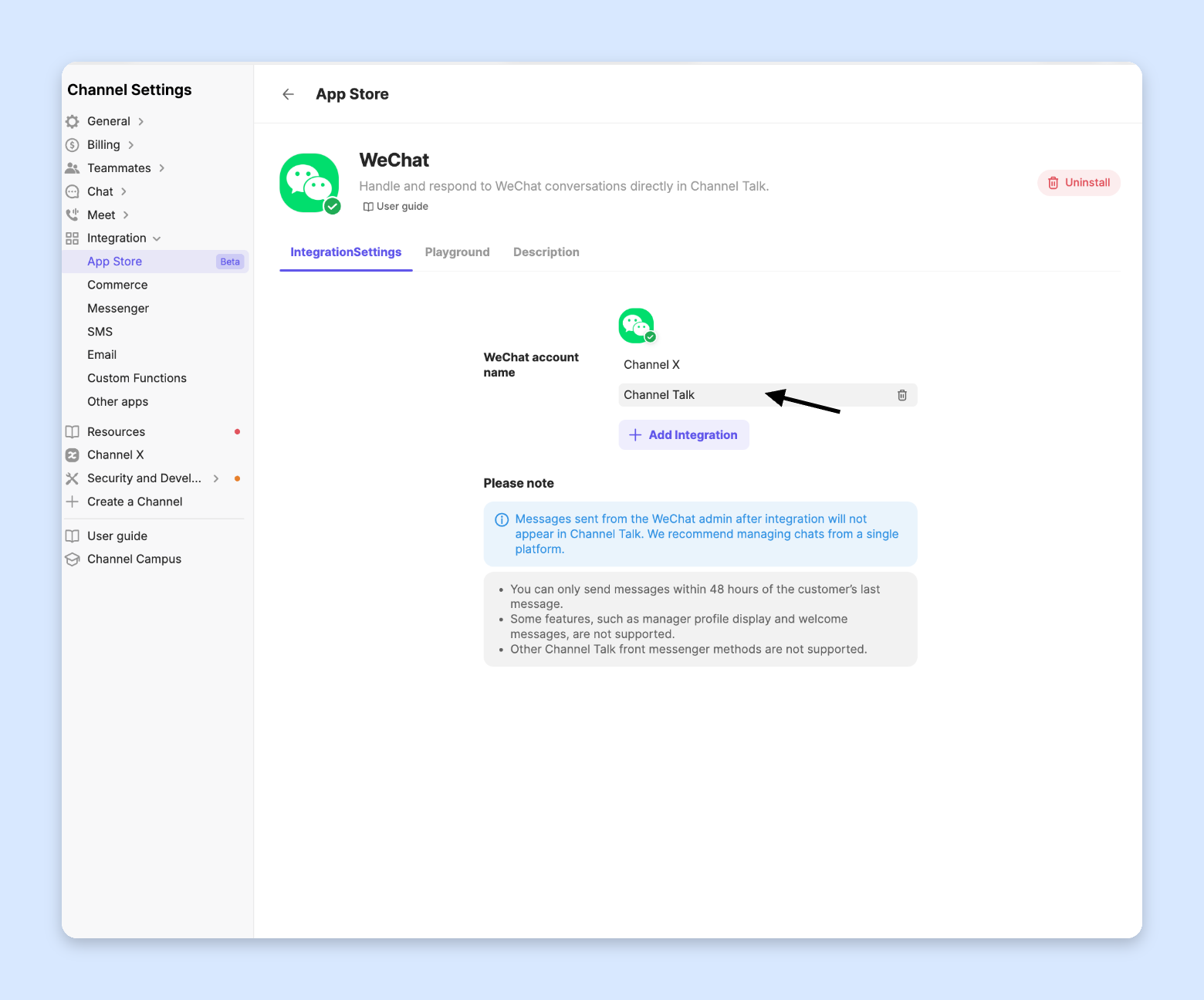Open Channel X in the sidebar
This screenshot has width=1204, height=1000.
click(x=116, y=455)
